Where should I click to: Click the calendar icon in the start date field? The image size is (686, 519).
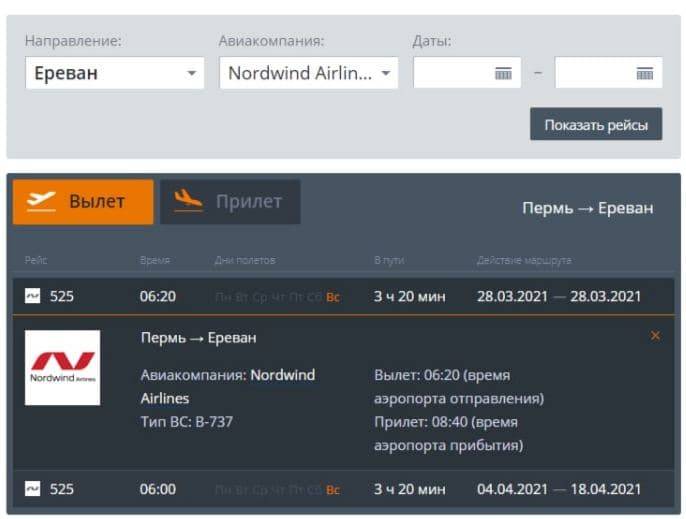503,73
